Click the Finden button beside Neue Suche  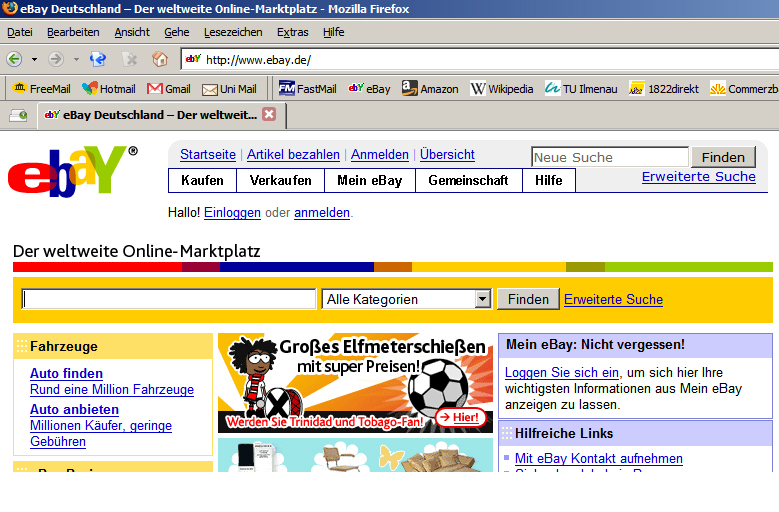tap(722, 157)
